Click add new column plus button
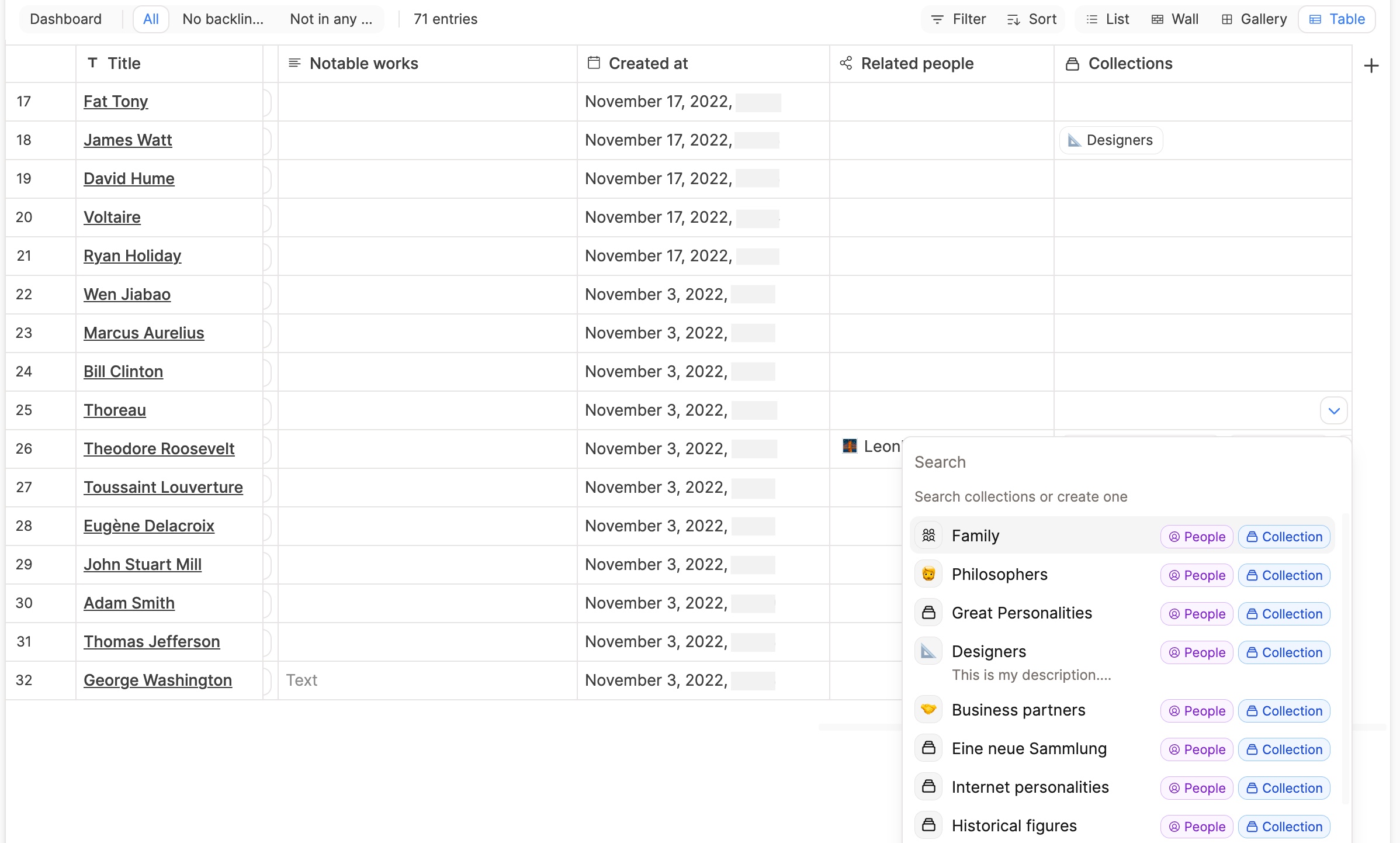The width and height of the screenshot is (1400, 843). click(1371, 65)
